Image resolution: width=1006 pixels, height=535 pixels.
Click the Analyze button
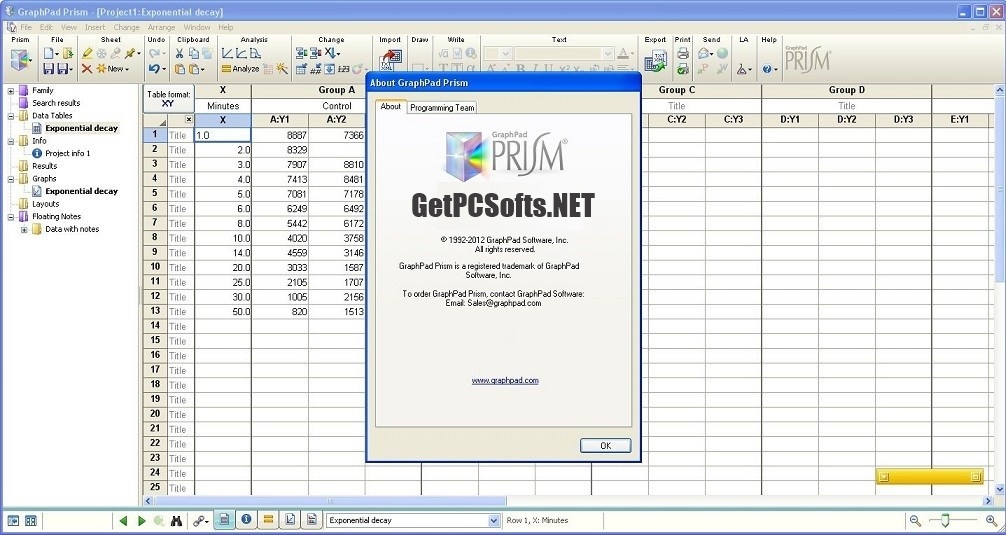coord(240,69)
